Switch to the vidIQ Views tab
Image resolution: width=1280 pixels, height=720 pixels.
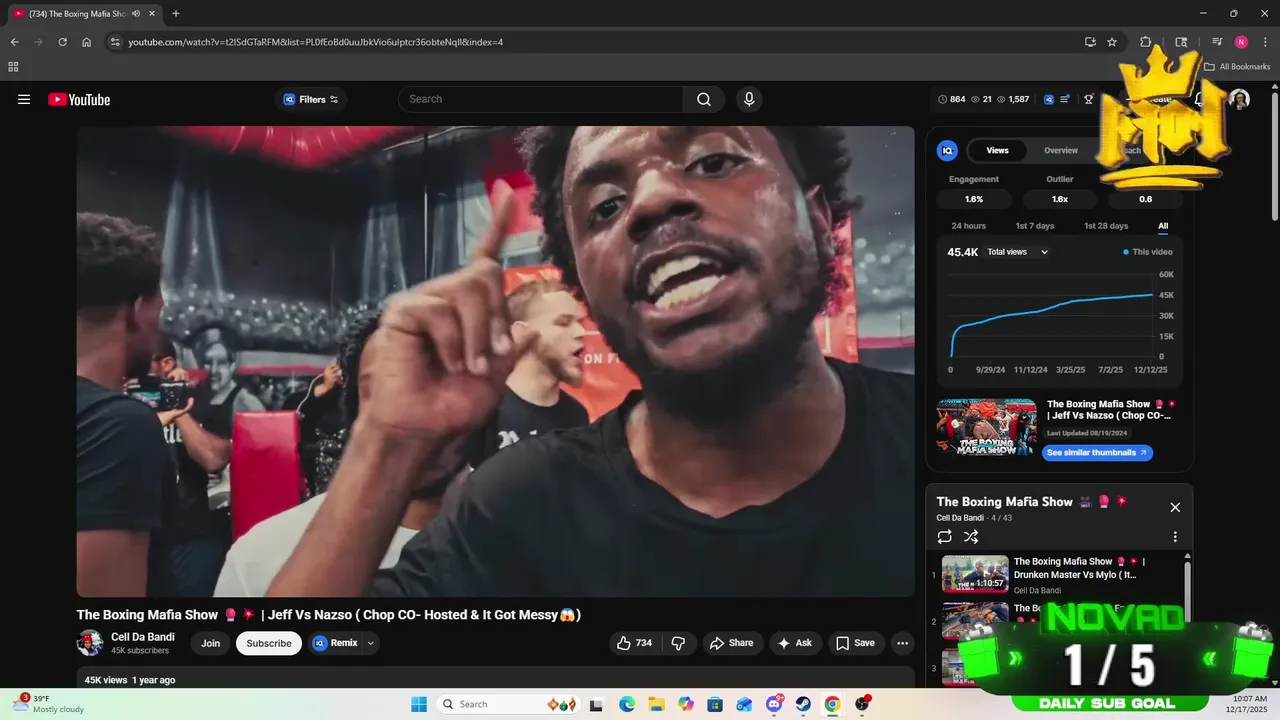click(x=998, y=150)
